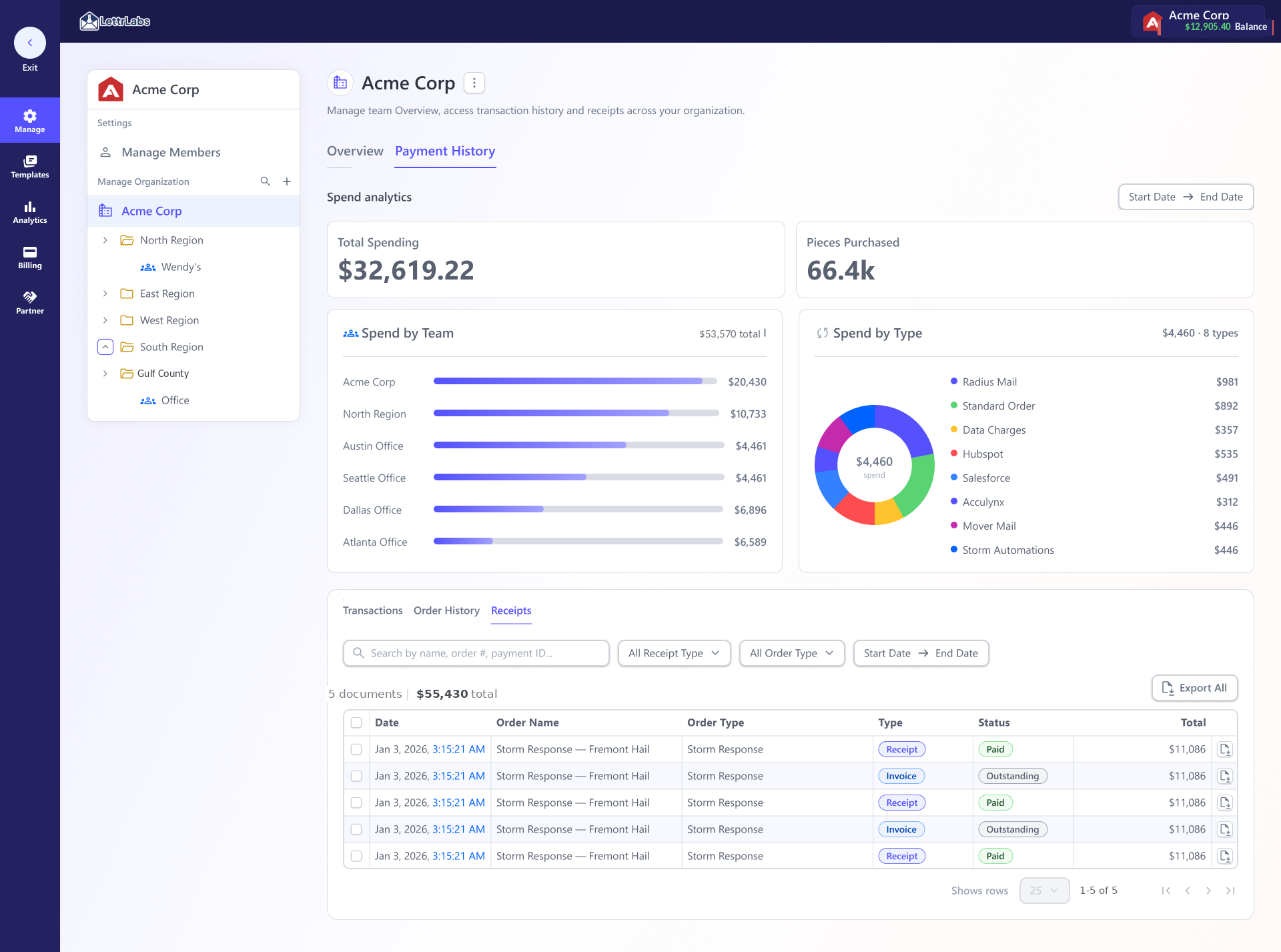Open the three-dot menu beside Acme Corp title
The height and width of the screenshot is (952, 1281).
click(474, 83)
